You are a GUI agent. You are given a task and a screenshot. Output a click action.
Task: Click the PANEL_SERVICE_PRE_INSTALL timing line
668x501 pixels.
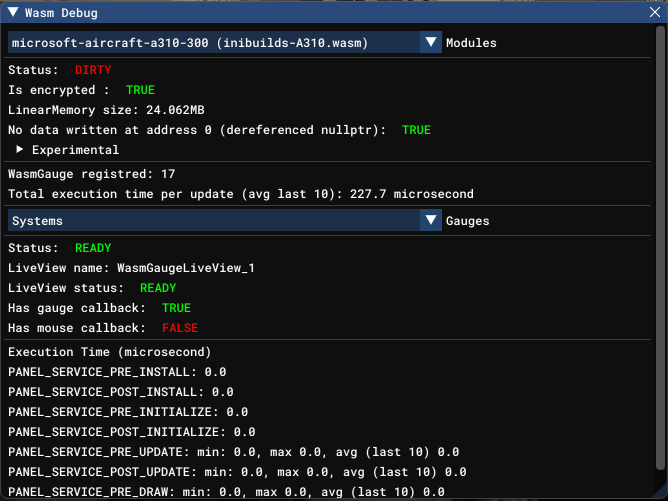coord(117,372)
